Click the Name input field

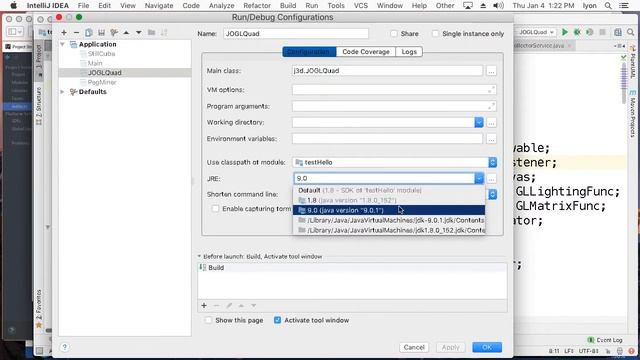click(296, 33)
